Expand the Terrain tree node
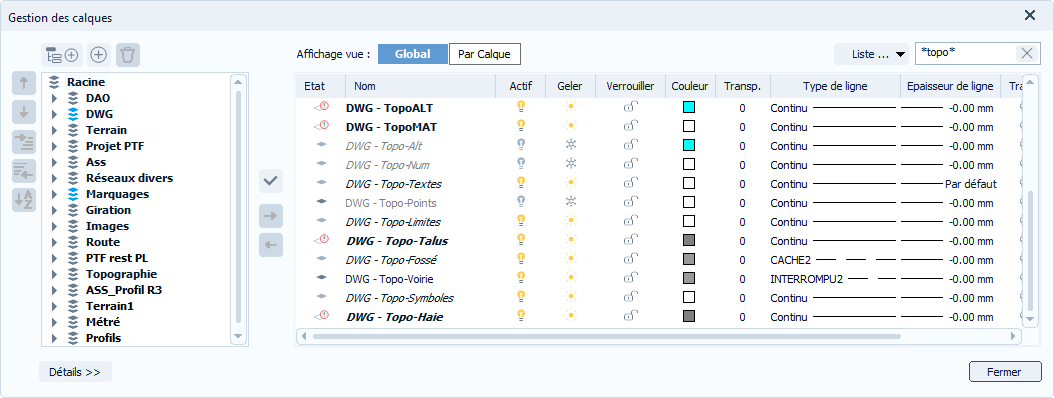Screen dimensions: 1054x398 (x=54, y=130)
